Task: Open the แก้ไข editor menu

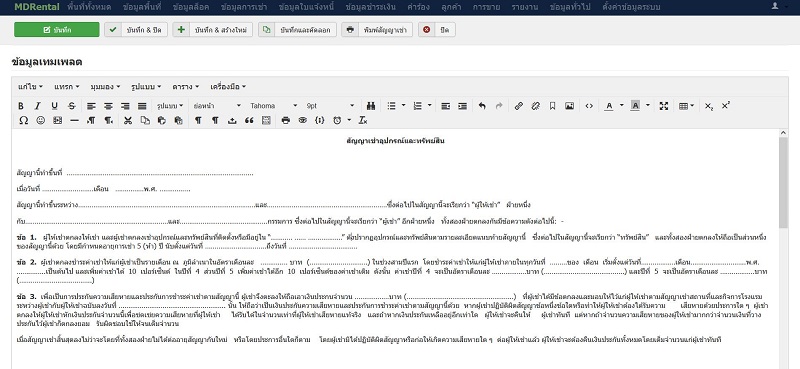Action: point(30,87)
